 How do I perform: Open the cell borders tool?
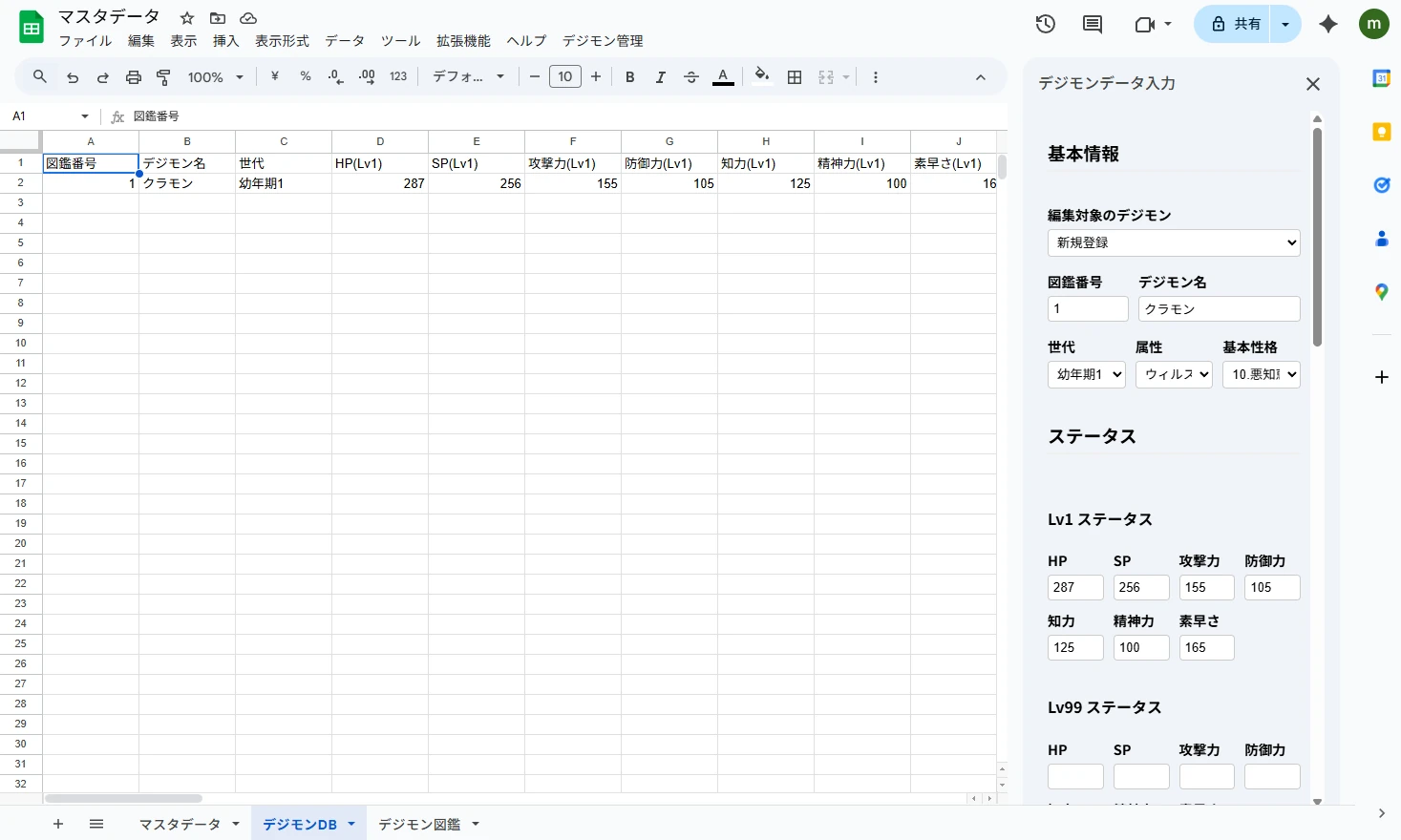coord(795,77)
